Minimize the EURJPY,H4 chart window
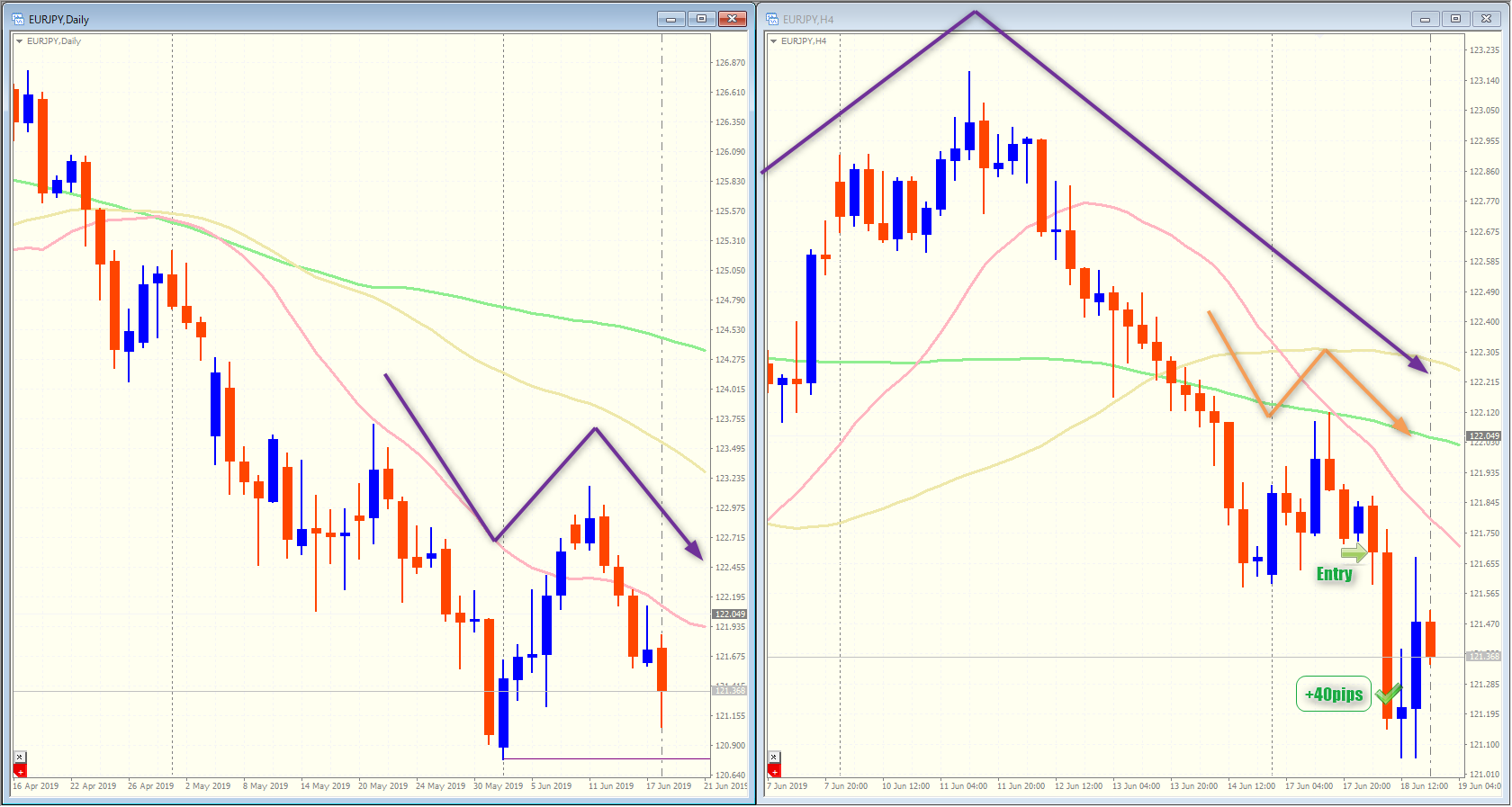The width and height of the screenshot is (1512, 807). pos(1425,19)
